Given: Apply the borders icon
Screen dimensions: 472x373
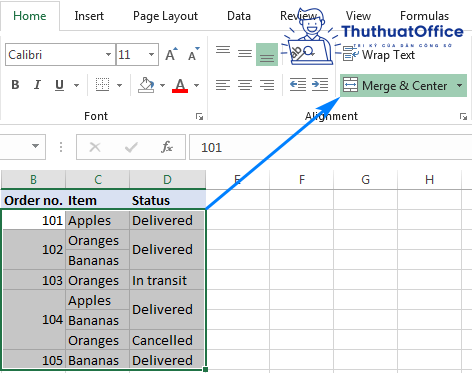Looking at the screenshot, I should click(102, 85).
